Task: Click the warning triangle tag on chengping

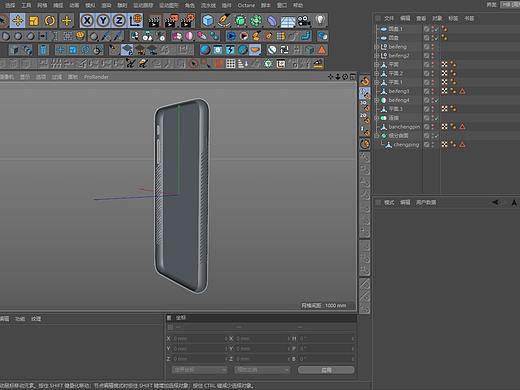Action: (x=462, y=144)
